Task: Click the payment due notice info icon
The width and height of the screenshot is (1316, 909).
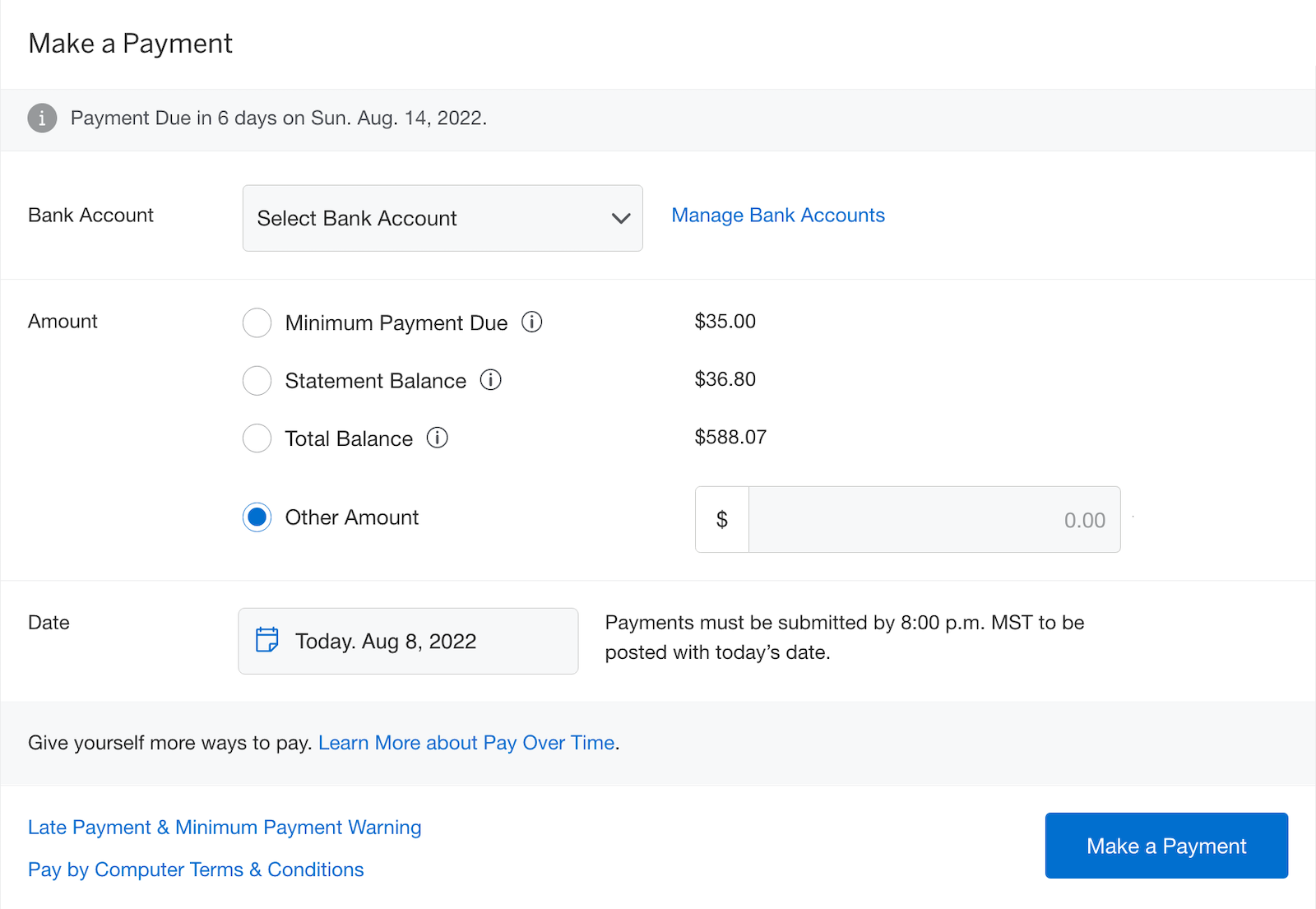Action: (41, 118)
